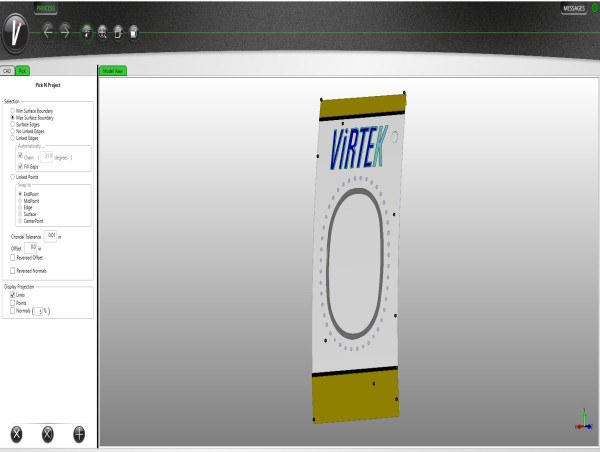Click the middle X button below panel
Screen dimensions: 600x452
(x=47, y=434)
